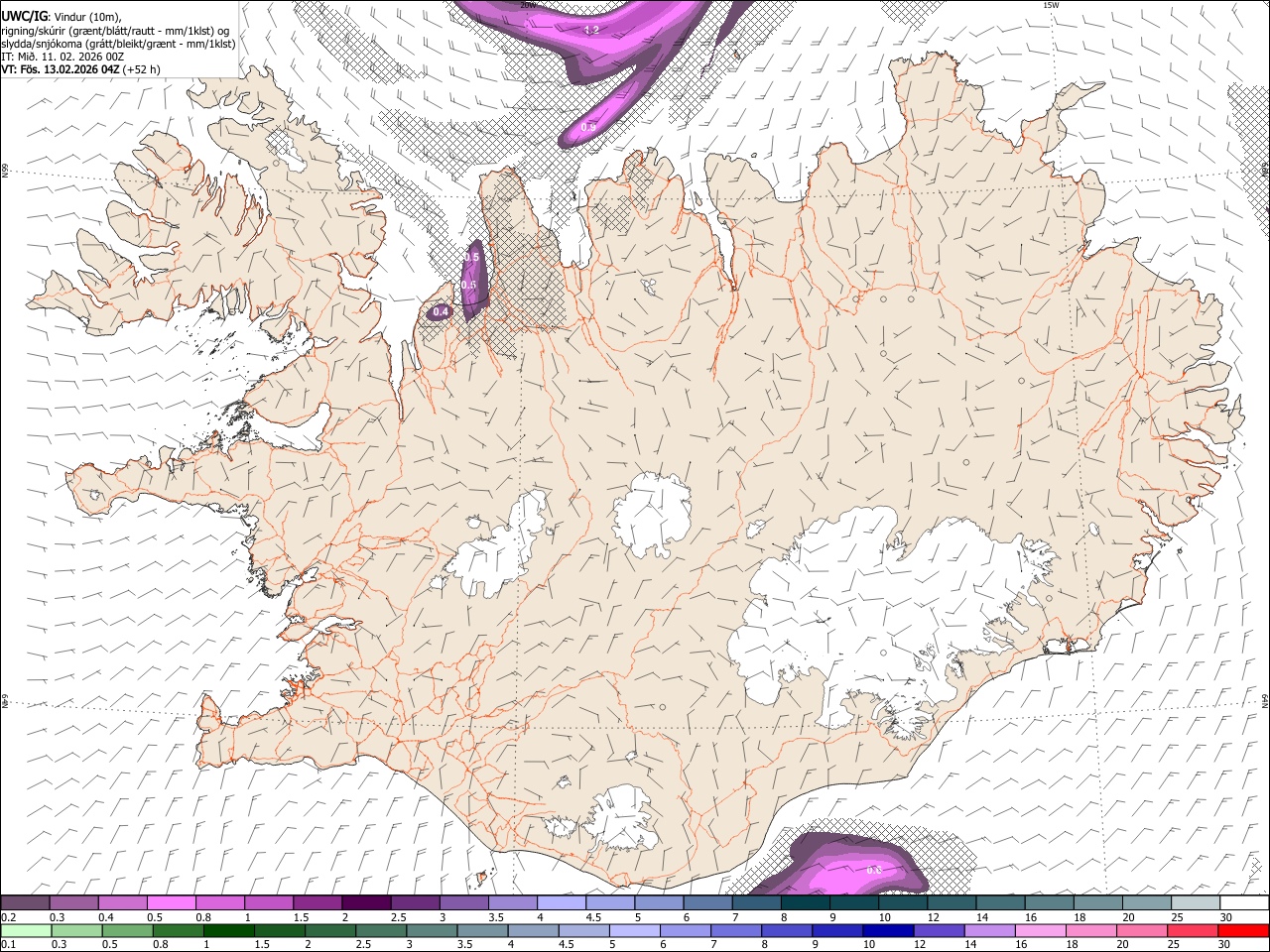
Task: Click the 0.9 value at the purple band tip
Action: click(588, 128)
